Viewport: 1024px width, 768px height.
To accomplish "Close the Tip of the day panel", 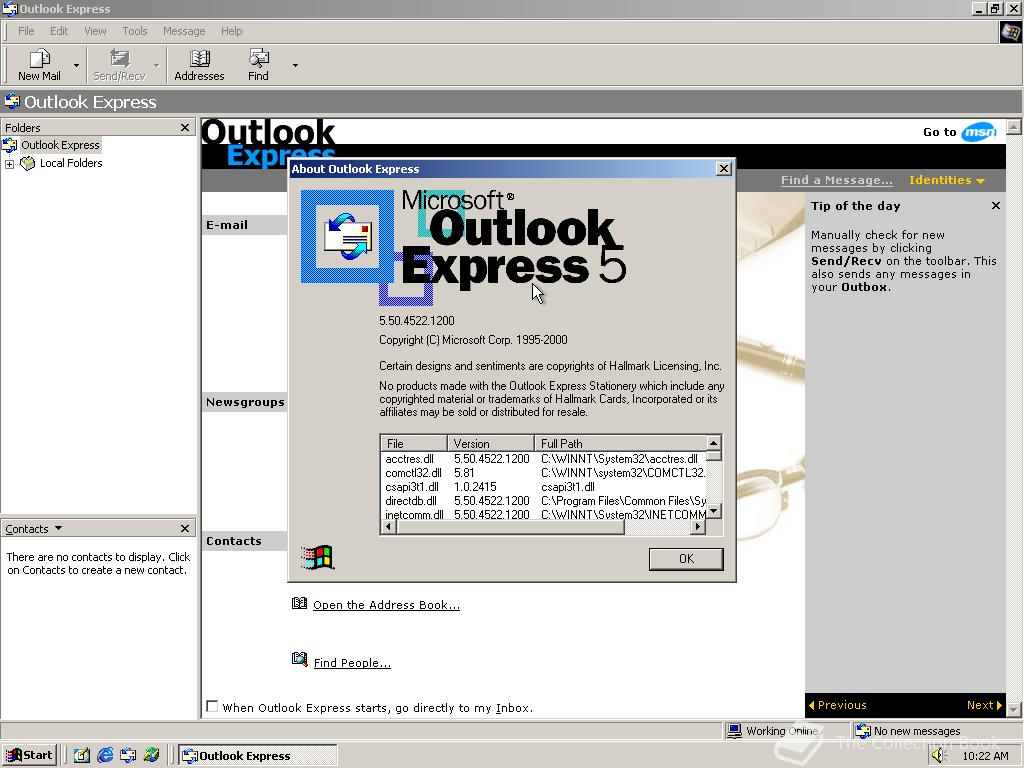I will [x=995, y=205].
